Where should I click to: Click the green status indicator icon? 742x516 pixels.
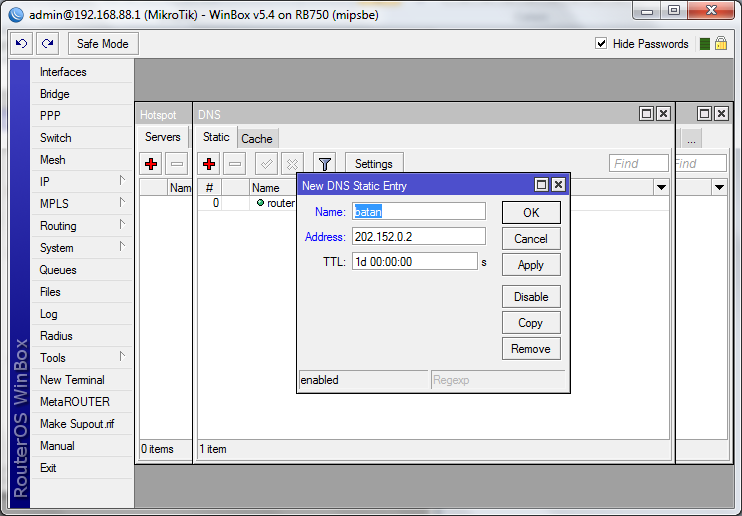point(705,44)
